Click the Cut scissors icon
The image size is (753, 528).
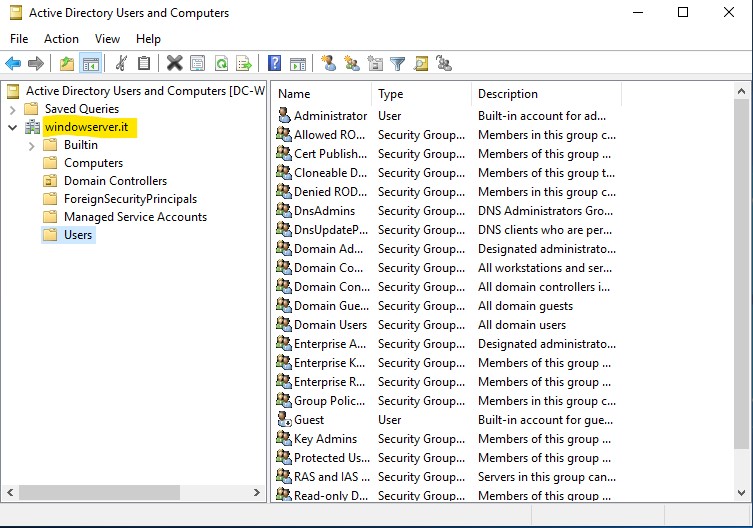point(121,63)
